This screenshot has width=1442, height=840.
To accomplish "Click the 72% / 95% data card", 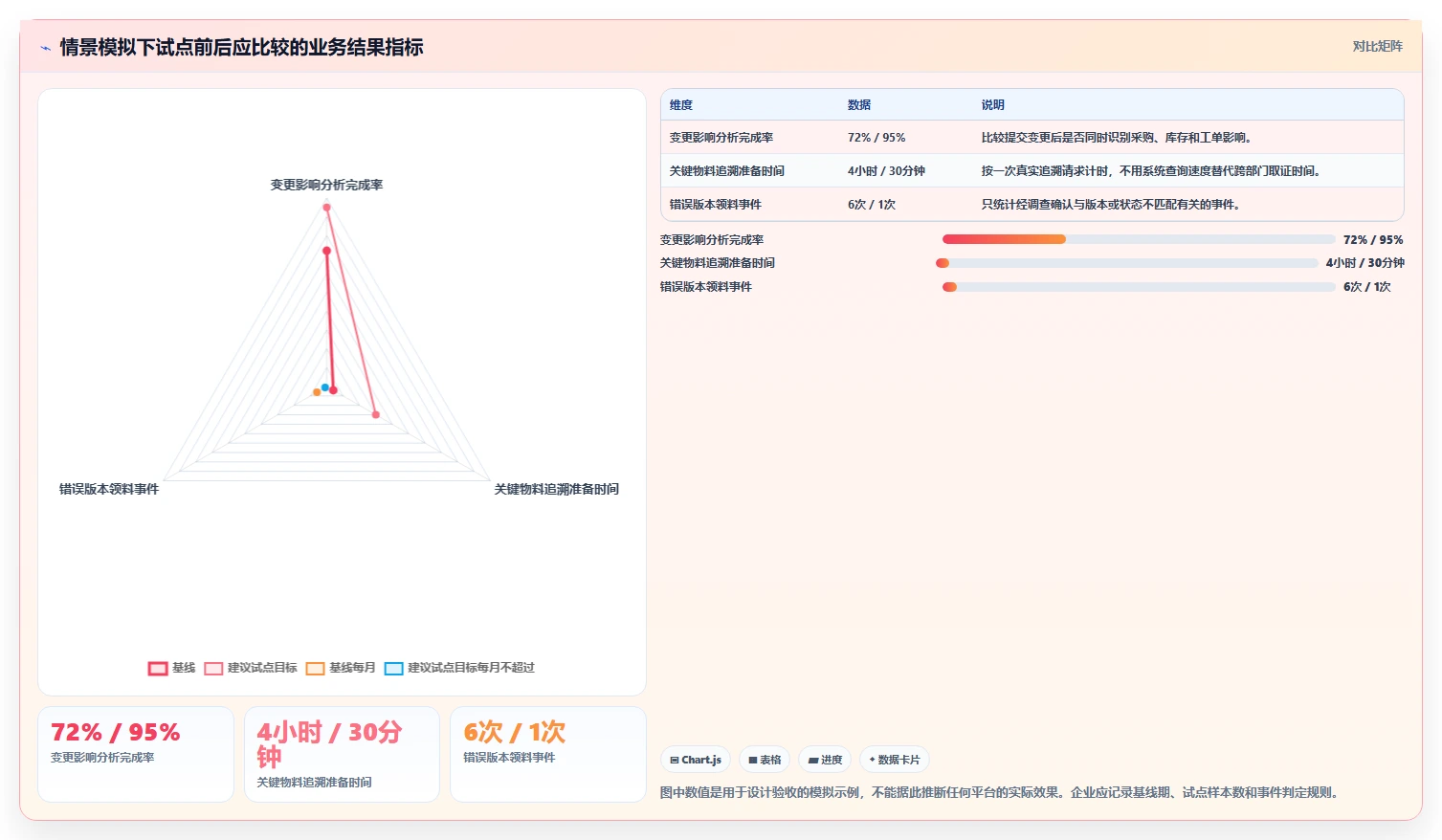I will pyautogui.click(x=136, y=754).
